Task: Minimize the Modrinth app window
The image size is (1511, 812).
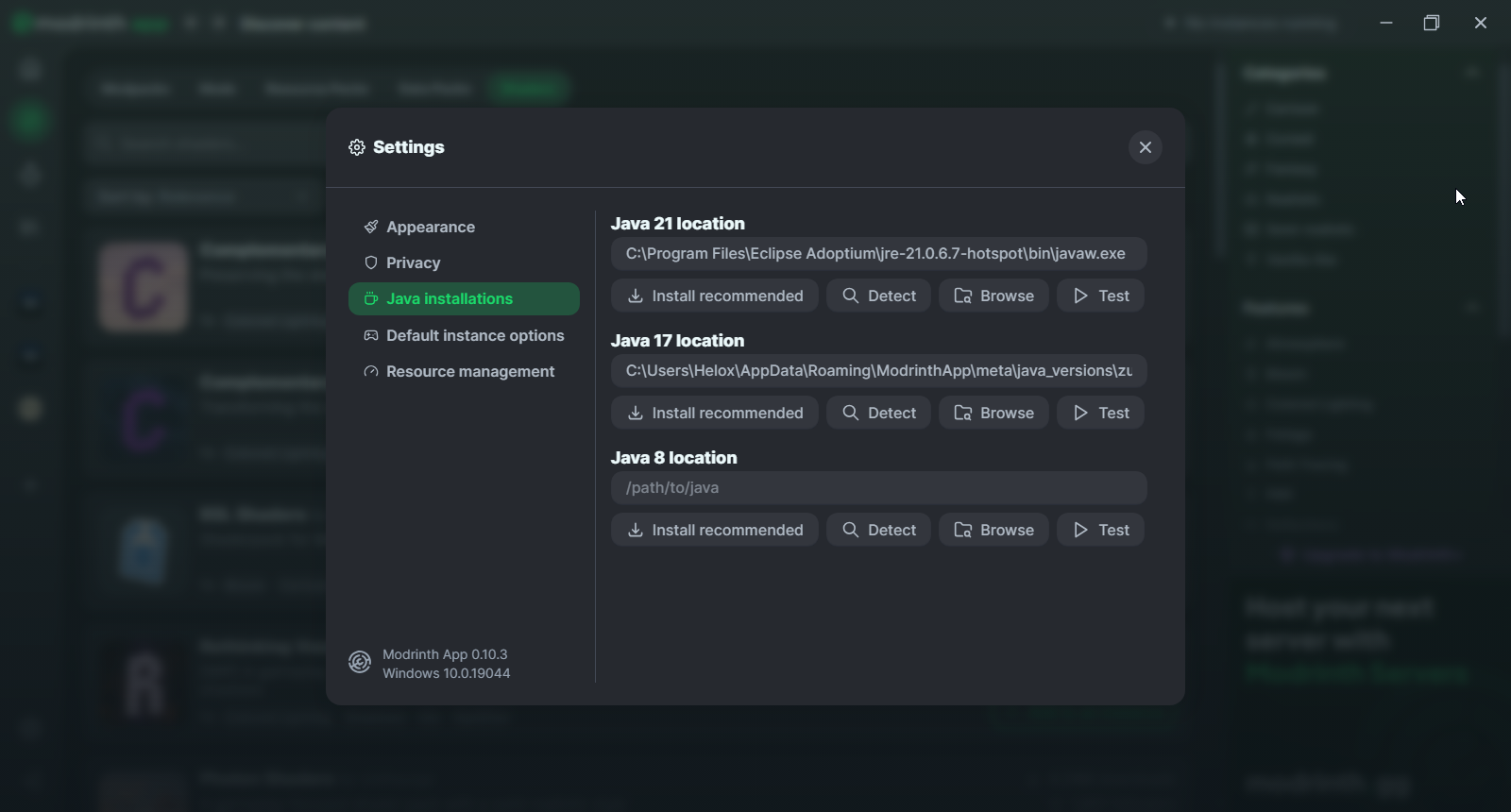Action: (1385, 23)
